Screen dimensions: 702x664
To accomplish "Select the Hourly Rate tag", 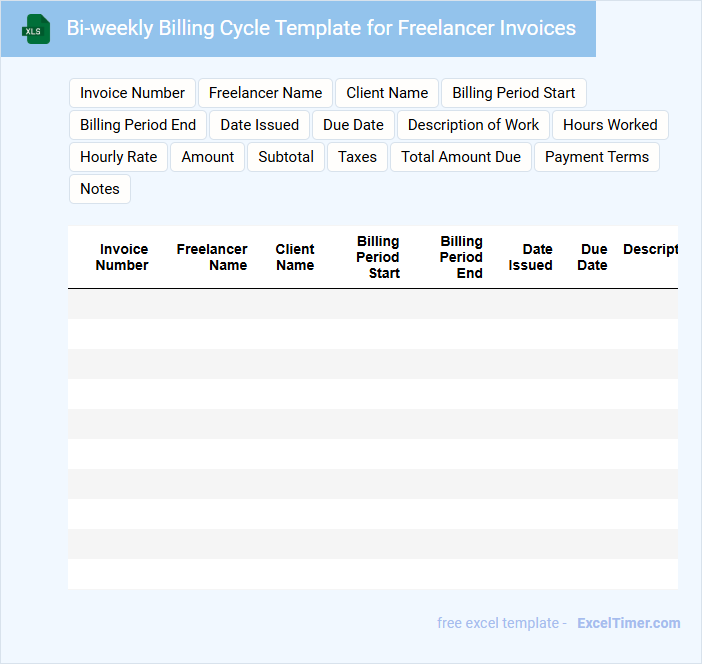I will (118, 157).
